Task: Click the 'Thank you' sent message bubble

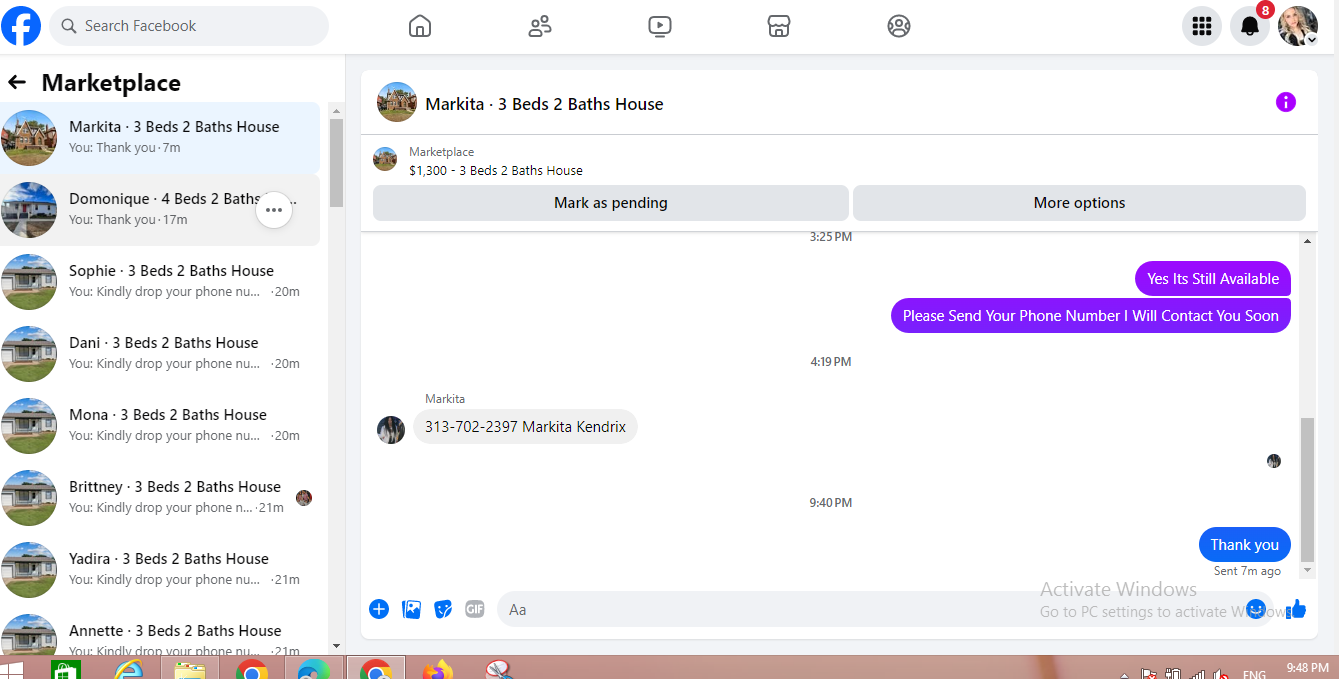Action: point(1245,545)
